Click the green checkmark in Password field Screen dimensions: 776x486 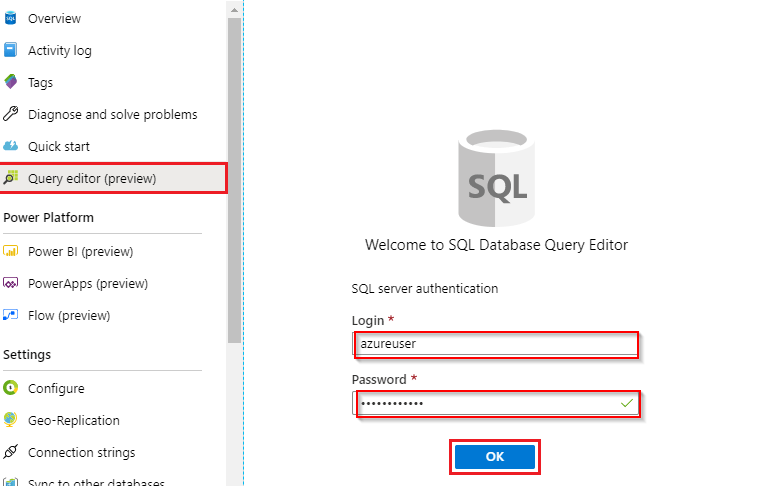627,403
